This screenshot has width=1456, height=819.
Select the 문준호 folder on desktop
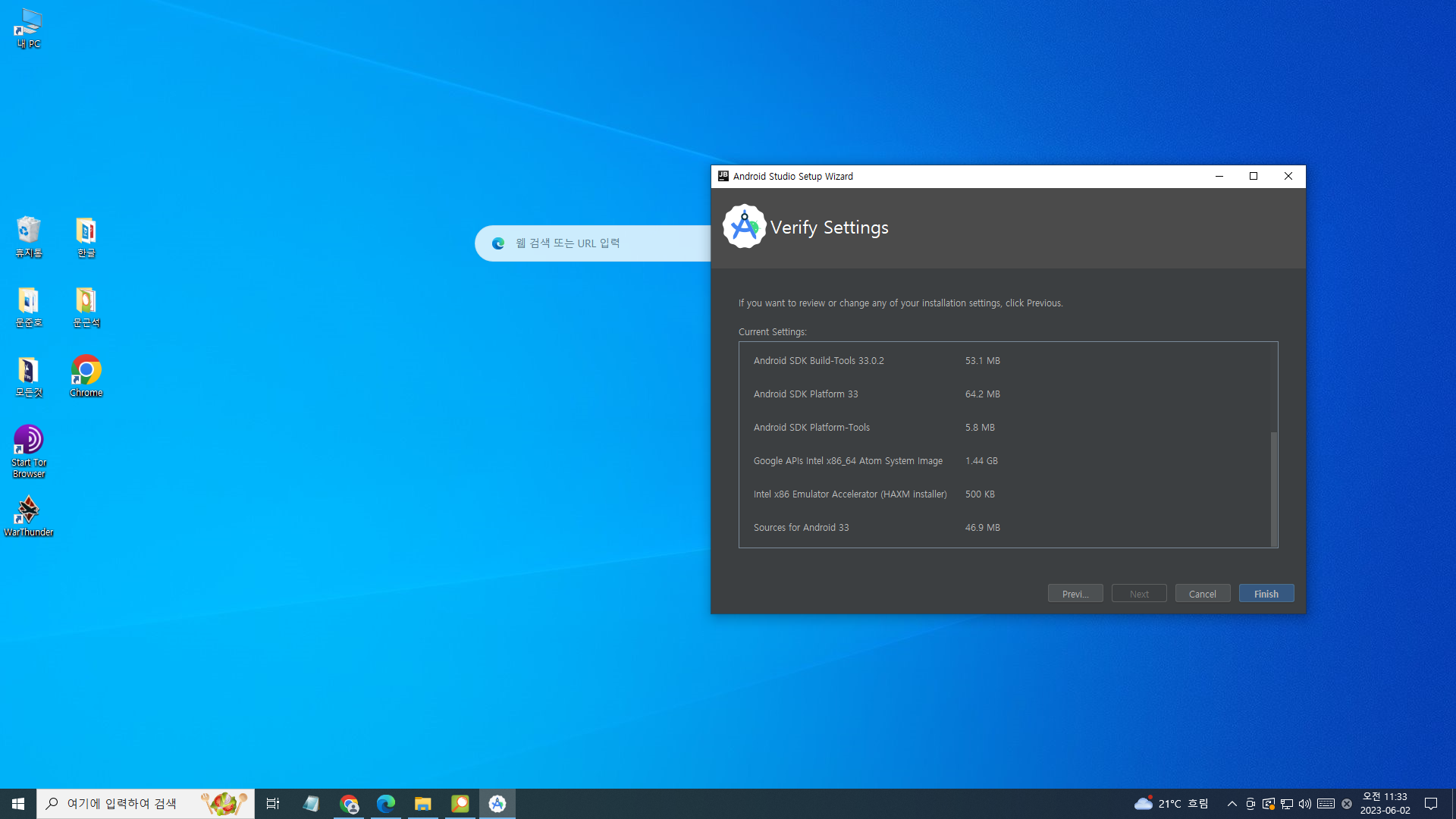click(x=29, y=306)
